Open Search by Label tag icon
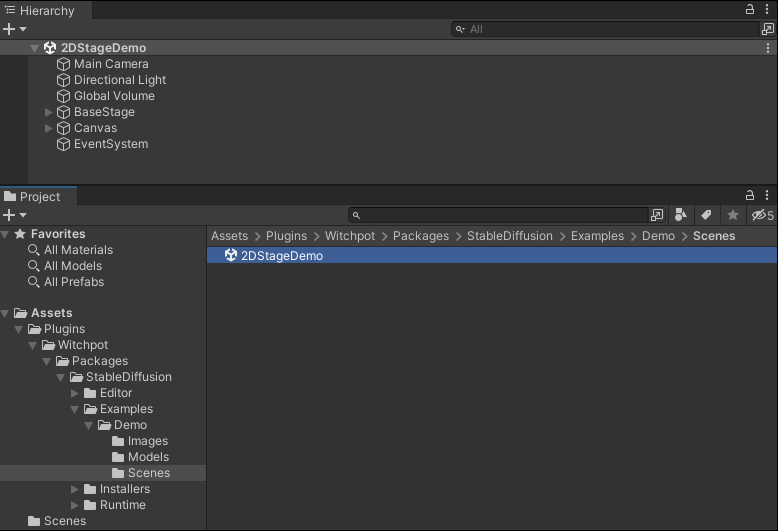The width and height of the screenshot is (778, 531). [x=706, y=215]
